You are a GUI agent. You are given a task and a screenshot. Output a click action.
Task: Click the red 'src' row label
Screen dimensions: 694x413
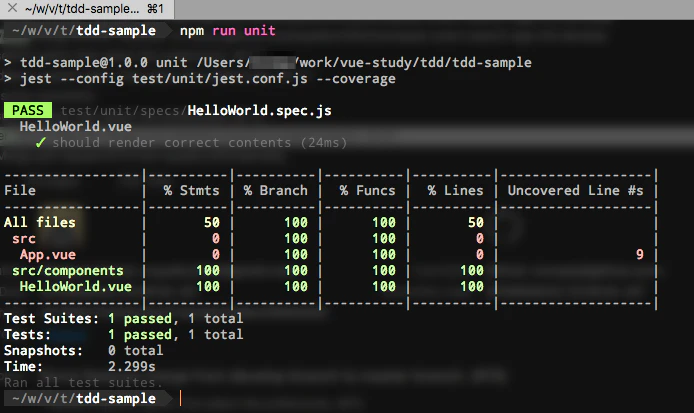(x=24, y=239)
